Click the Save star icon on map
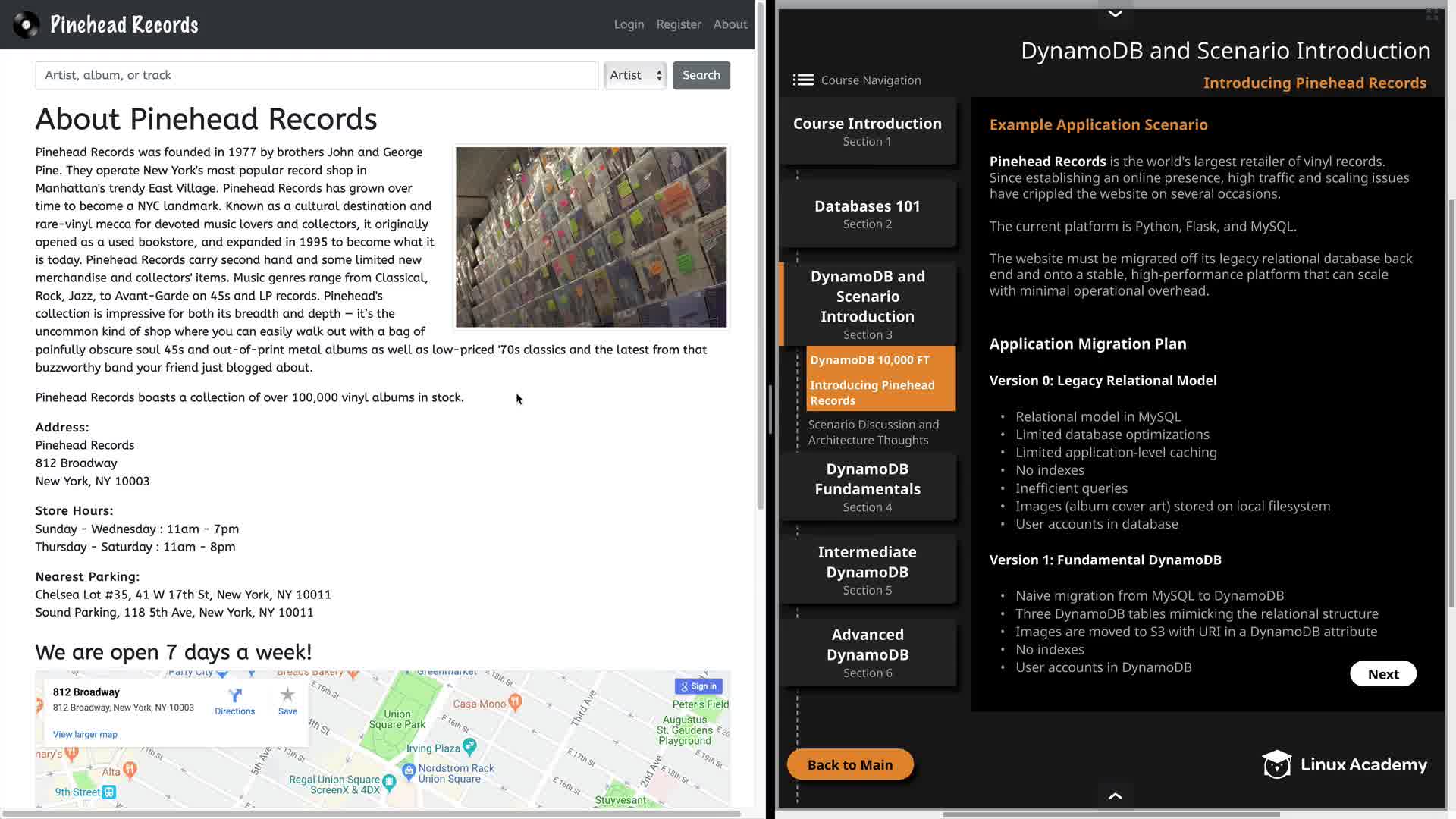The height and width of the screenshot is (819, 1456). (287, 695)
